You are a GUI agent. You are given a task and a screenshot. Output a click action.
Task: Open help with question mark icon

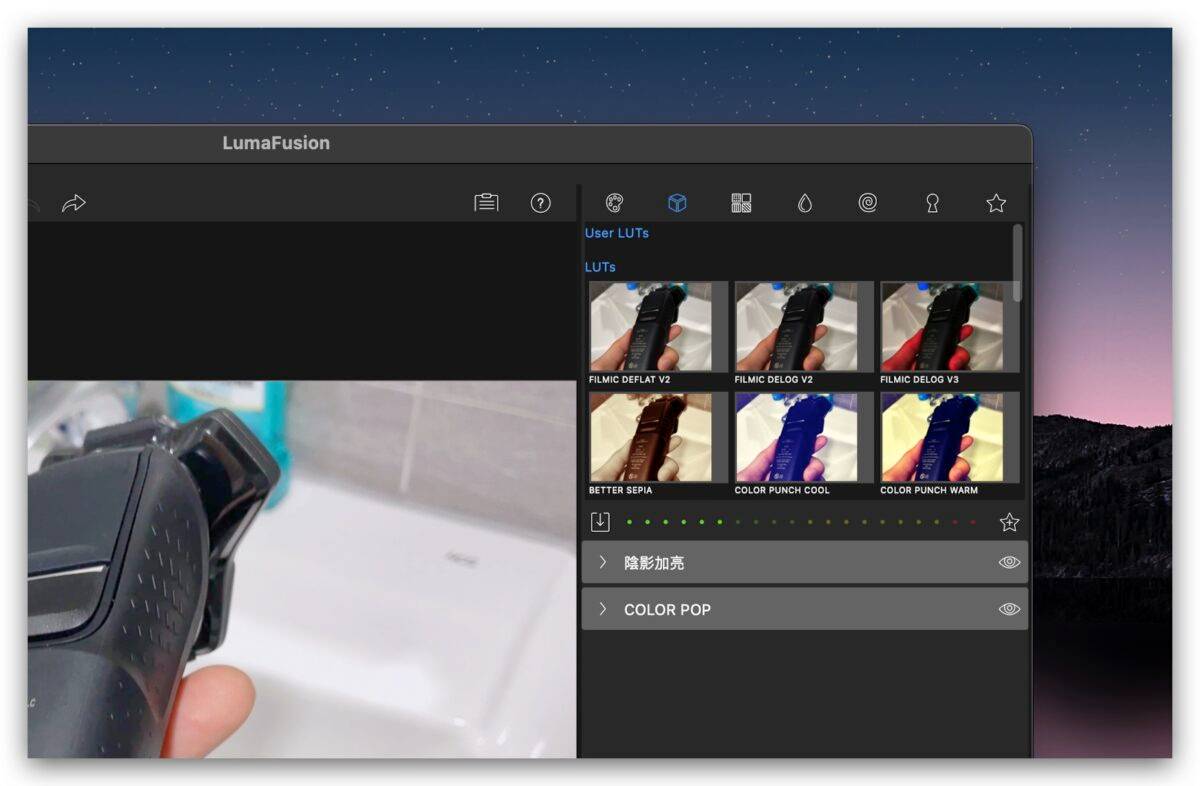[x=541, y=203]
